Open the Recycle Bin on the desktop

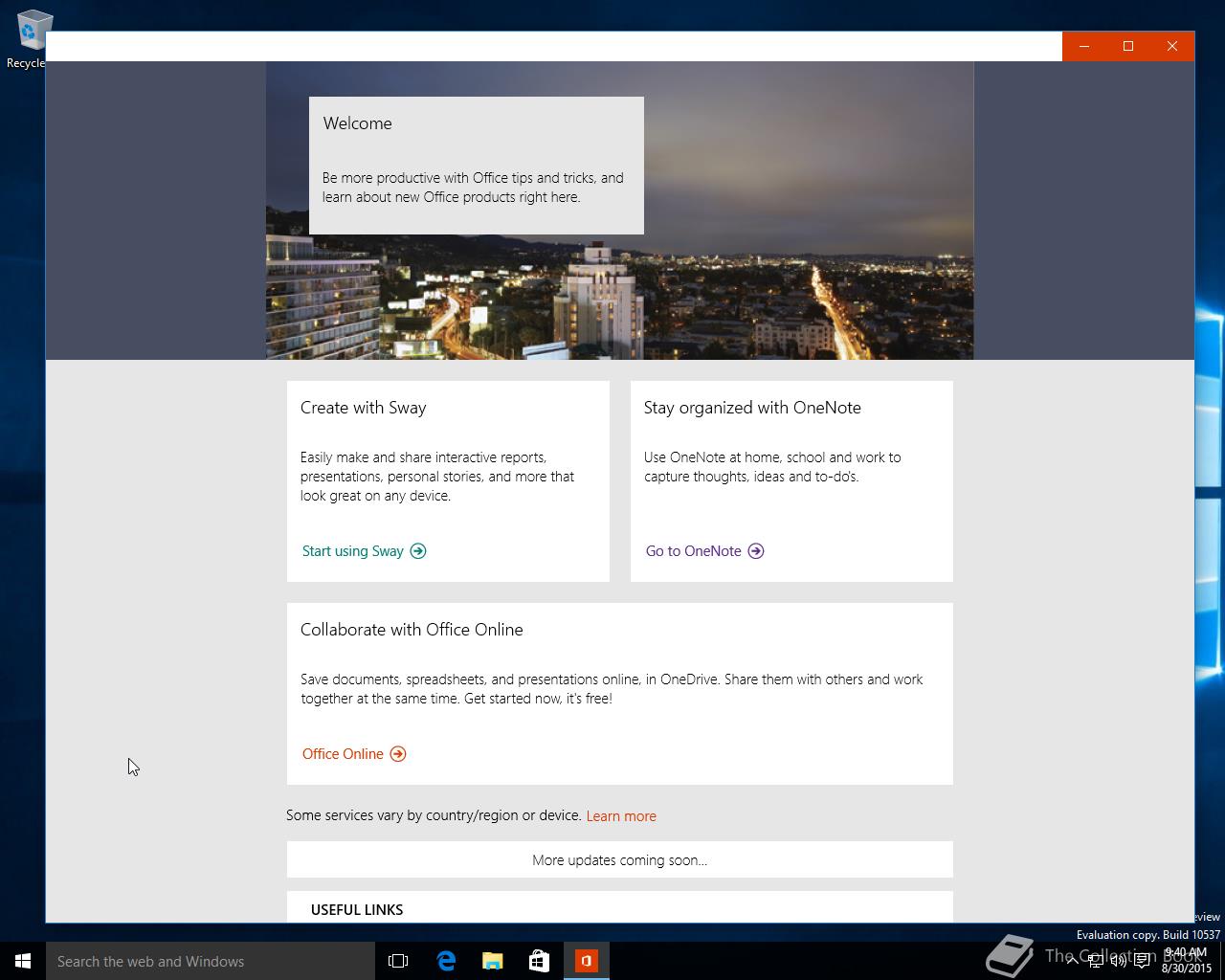coord(29,38)
